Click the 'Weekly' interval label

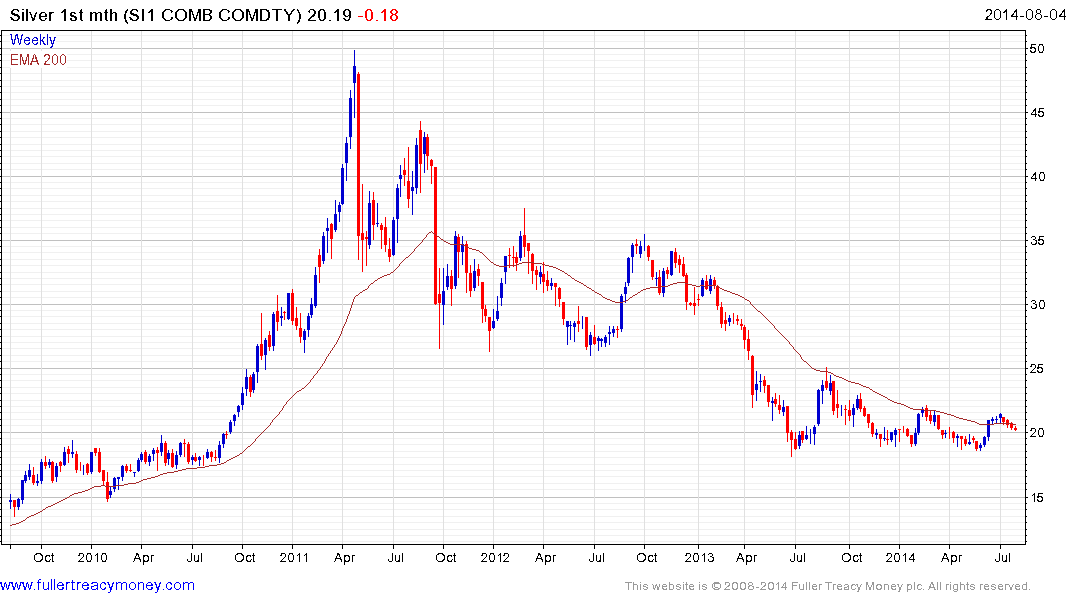33,40
